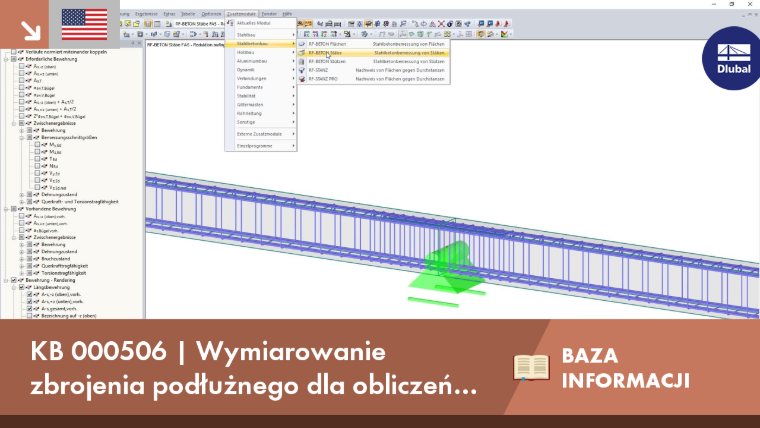Expand the Dehnungszustand node under Erforderliche Bewehrung
The height and width of the screenshot is (428, 760).
pos(22,195)
